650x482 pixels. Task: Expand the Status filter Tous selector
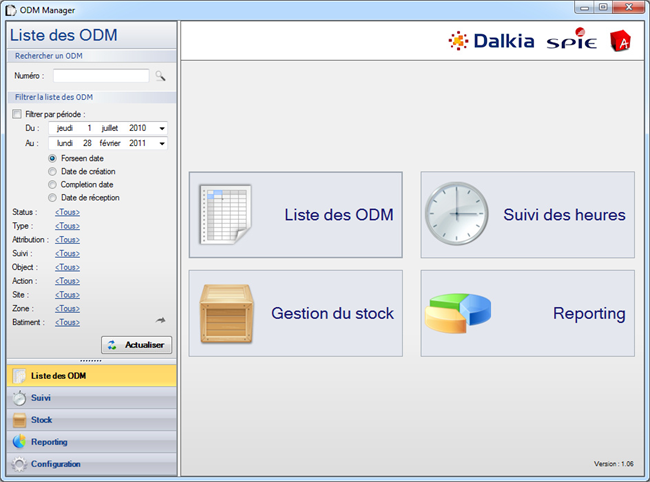pyautogui.click(x=67, y=212)
